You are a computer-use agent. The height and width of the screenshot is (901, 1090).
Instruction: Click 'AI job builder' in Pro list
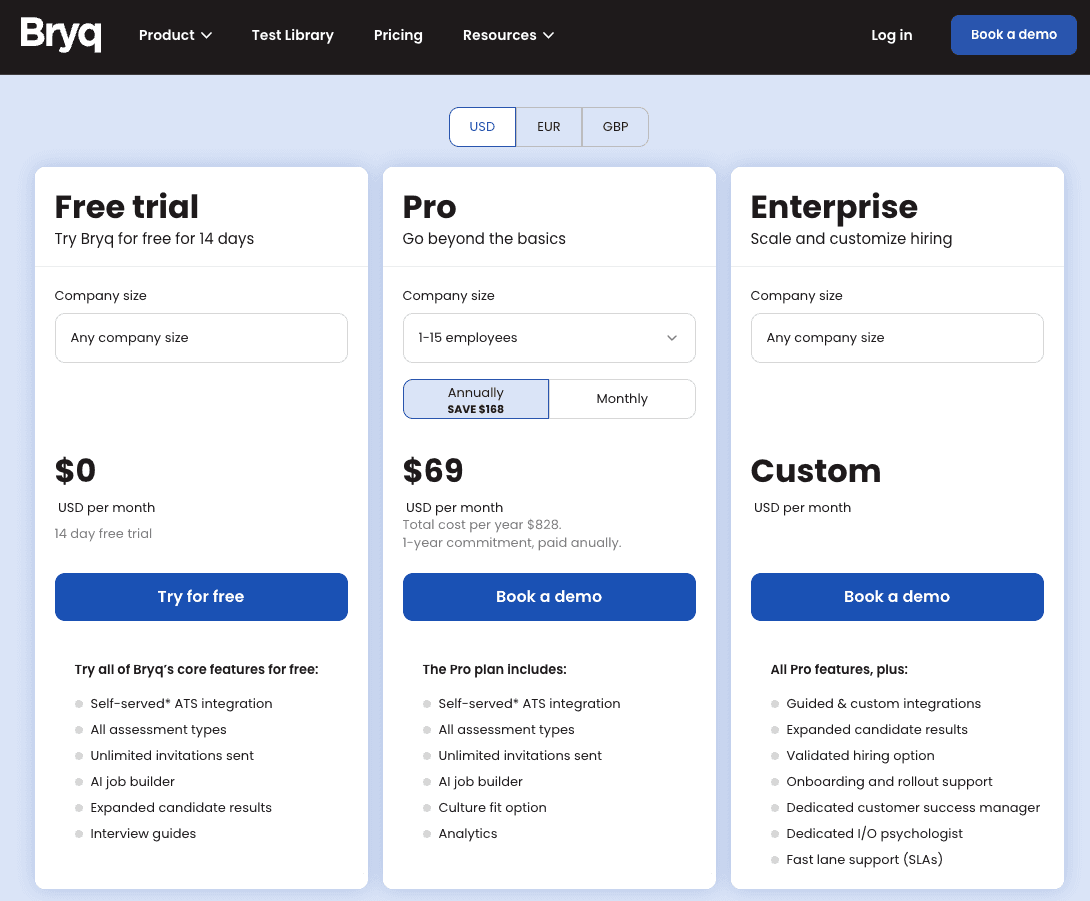(480, 781)
